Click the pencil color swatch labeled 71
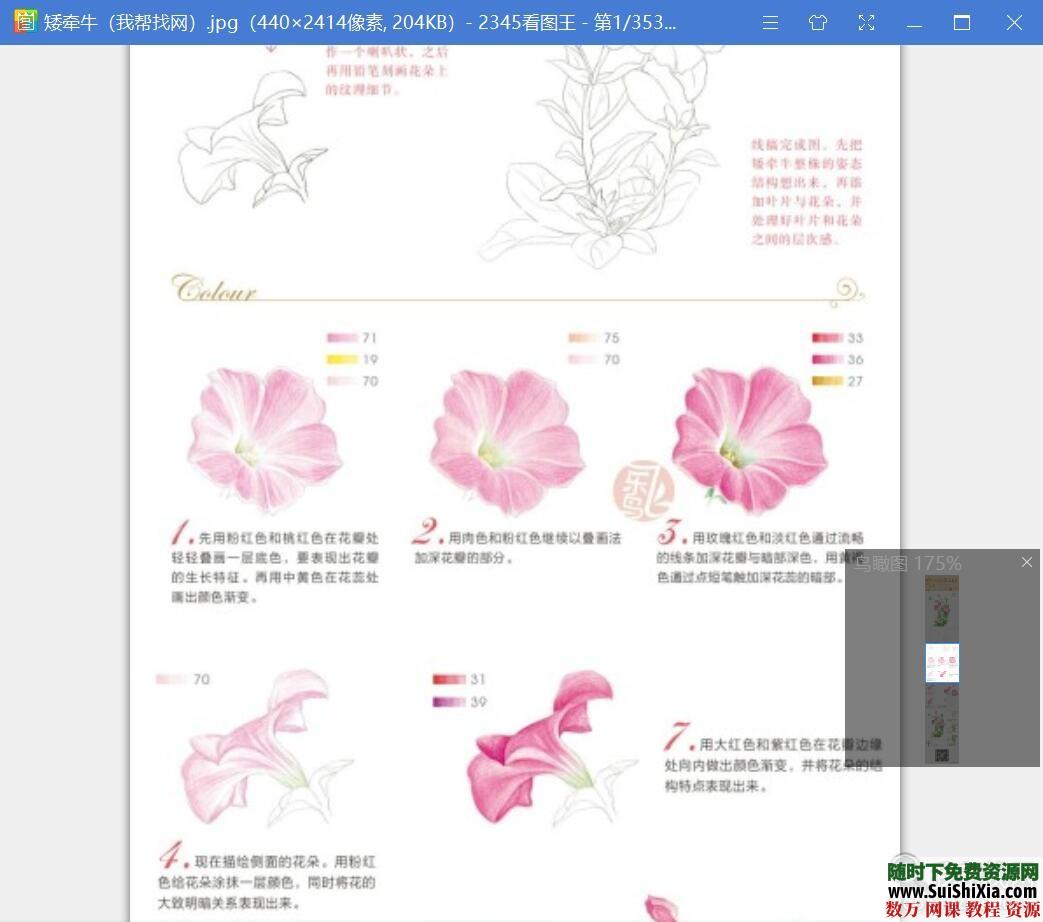The height and width of the screenshot is (922, 1043). coord(340,338)
